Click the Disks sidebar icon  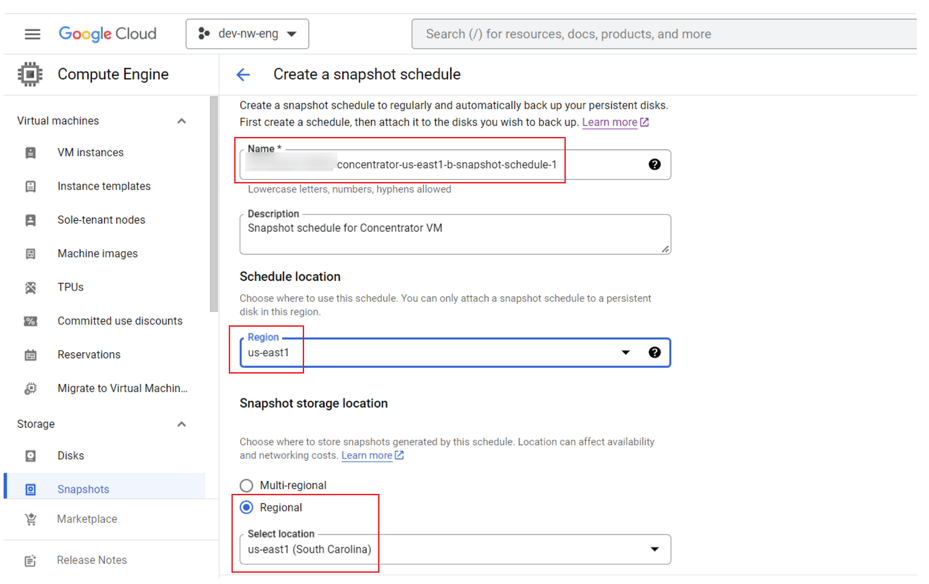(31, 456)
